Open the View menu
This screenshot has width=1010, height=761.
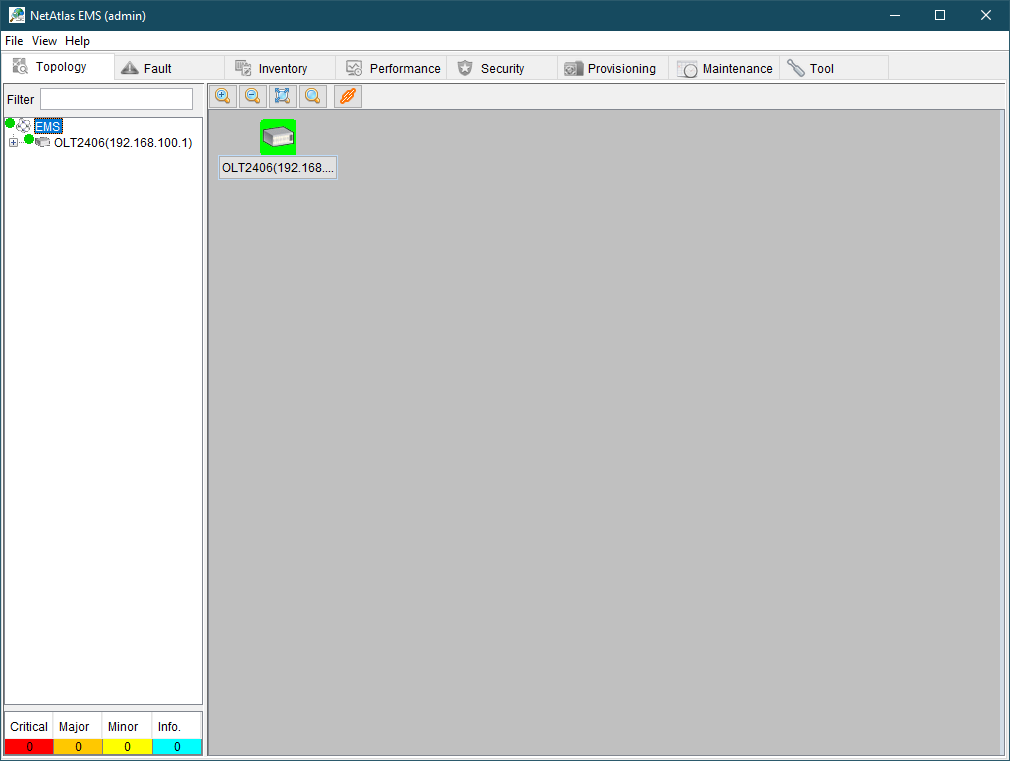click(x=44, y=41)
